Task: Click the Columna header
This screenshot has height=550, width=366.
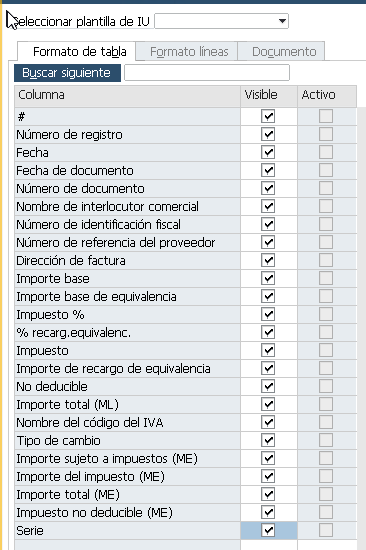Action: click(127, 95)
